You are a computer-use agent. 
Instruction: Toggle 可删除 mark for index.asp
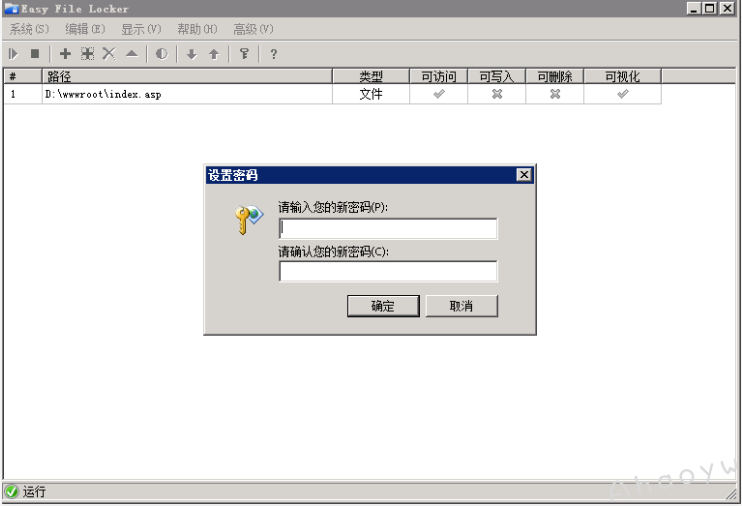[x=555, y=94]
